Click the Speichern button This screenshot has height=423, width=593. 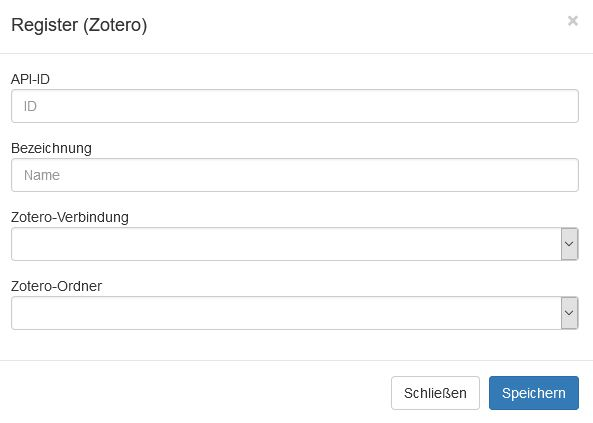pos(534,393)
